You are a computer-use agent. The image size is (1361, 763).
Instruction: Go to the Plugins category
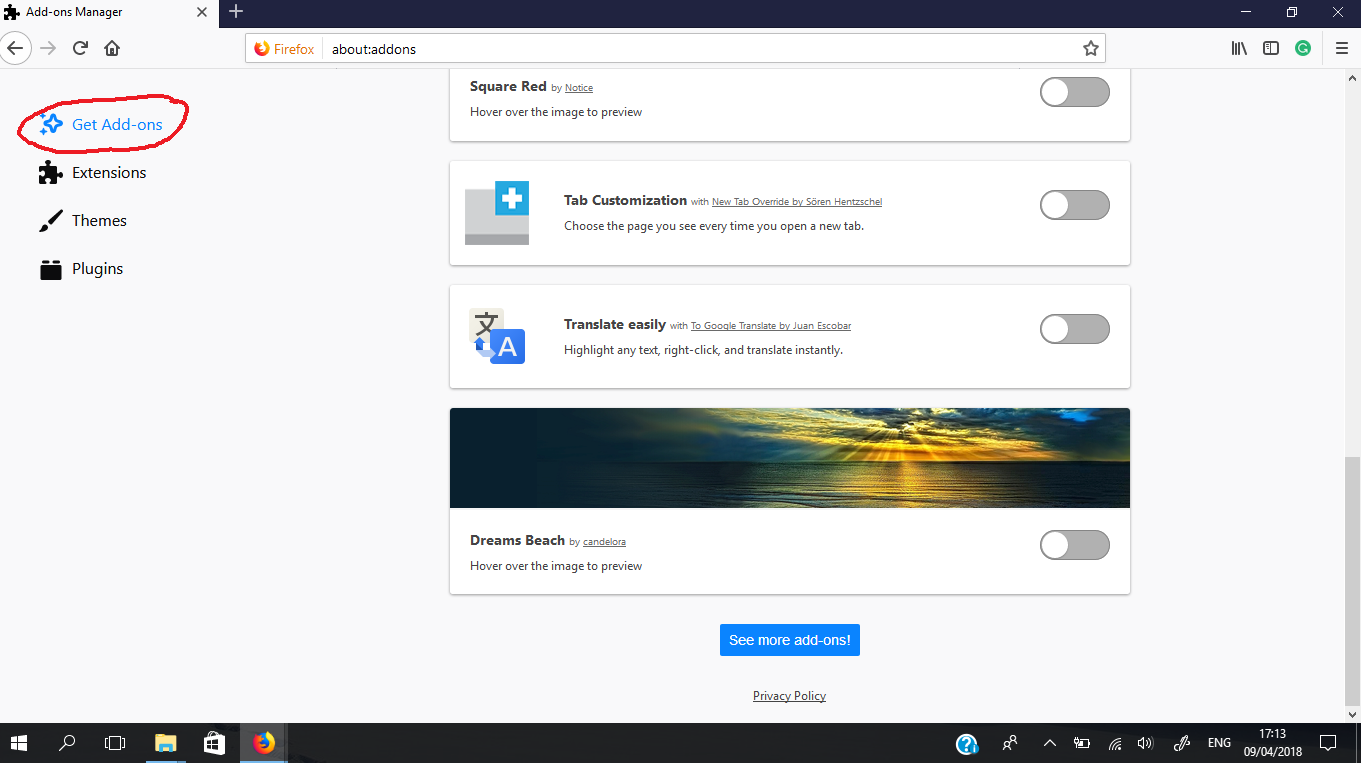82,269
